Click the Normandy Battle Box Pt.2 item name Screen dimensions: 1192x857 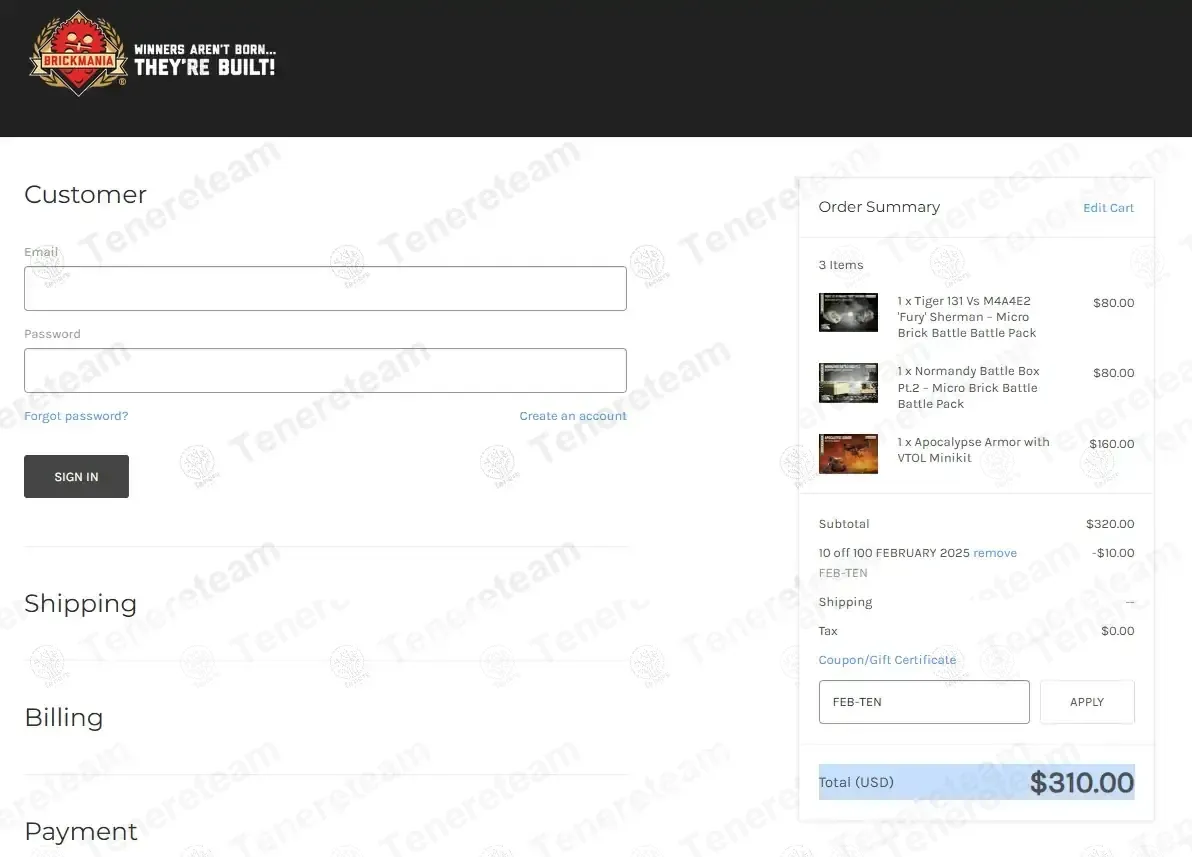(x=968, y=388)
